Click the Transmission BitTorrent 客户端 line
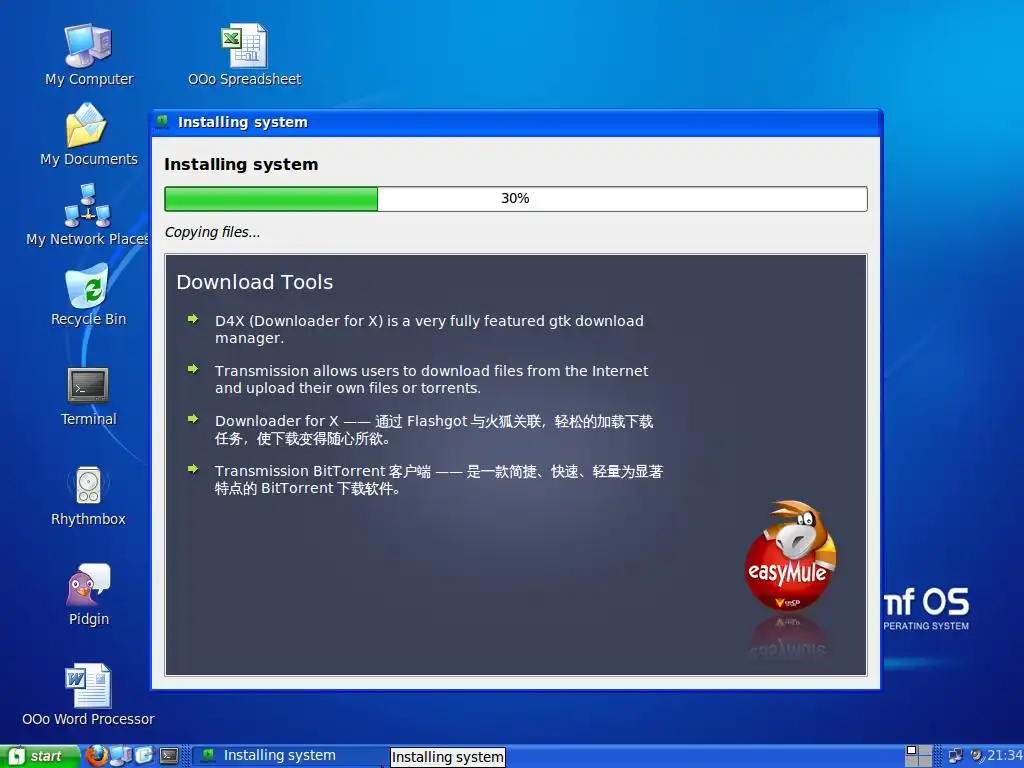 point(439,479)
